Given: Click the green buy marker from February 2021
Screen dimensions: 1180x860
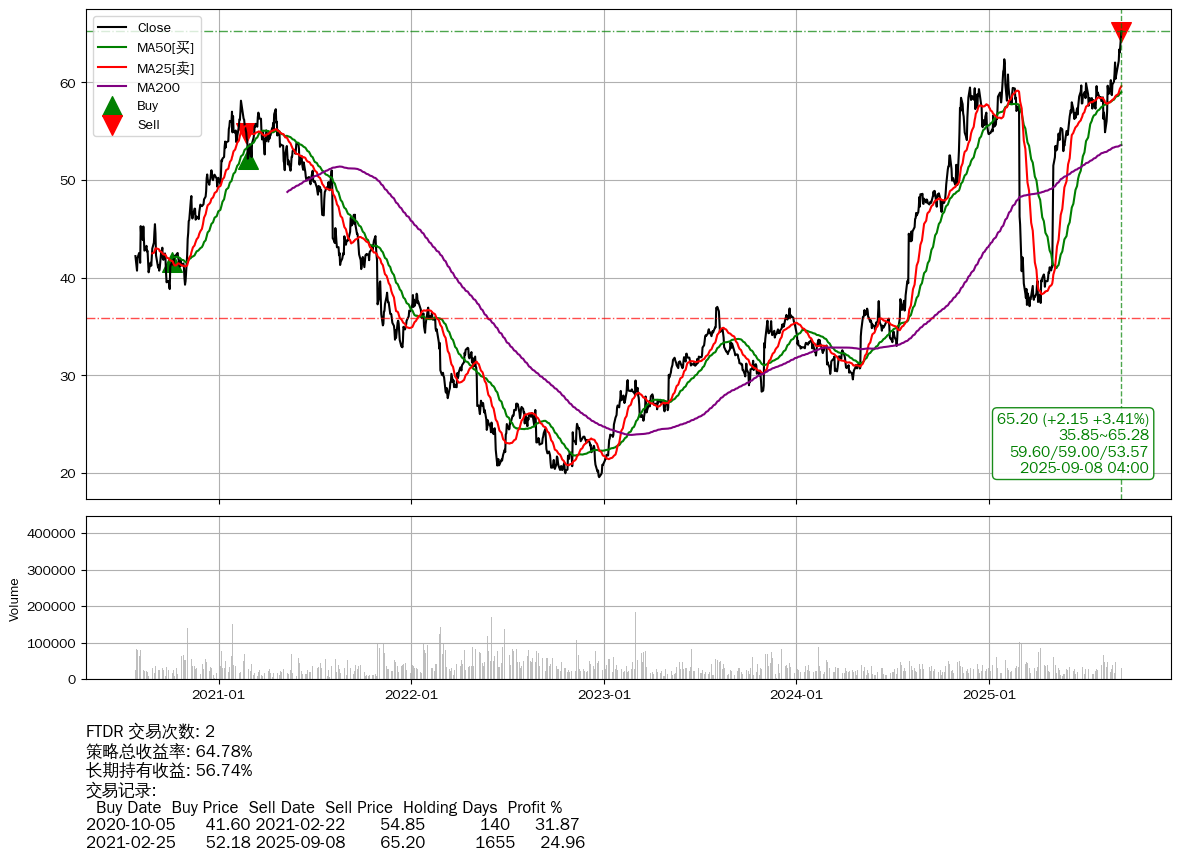Looking at the screenshot, I should (x=248, y=158).
